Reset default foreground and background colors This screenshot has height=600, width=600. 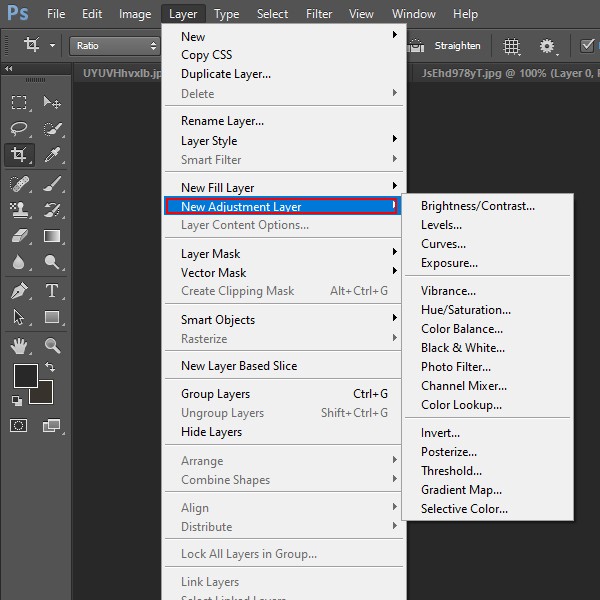[x=16, y=401]
